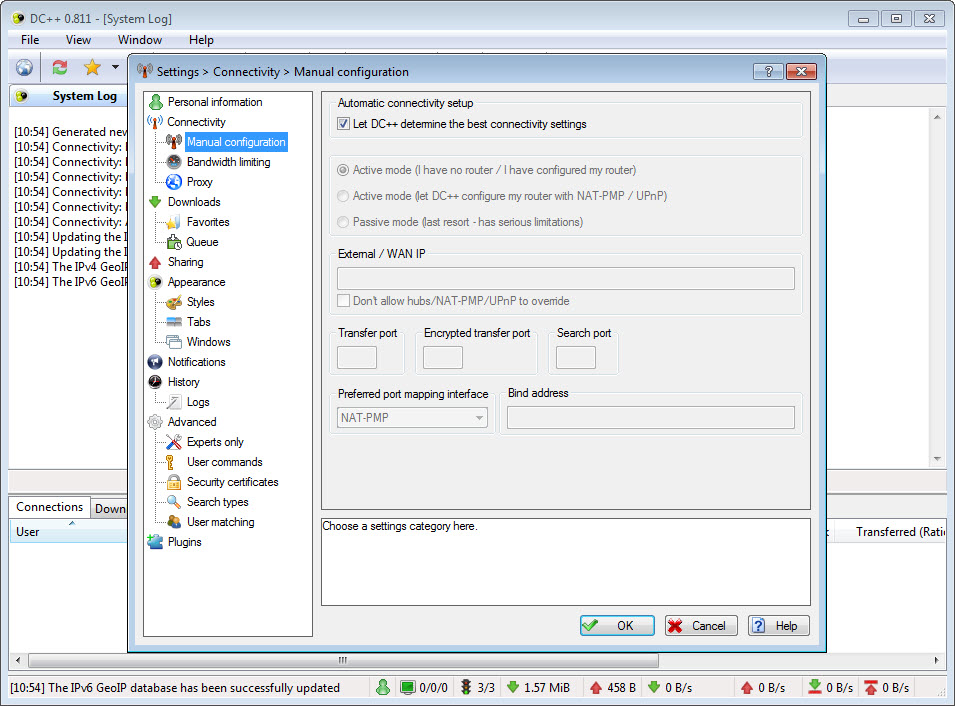The height and width of the screenshot is (706, 955).
Task: Click the System Log scroll-up arrow
Action: 937,116
